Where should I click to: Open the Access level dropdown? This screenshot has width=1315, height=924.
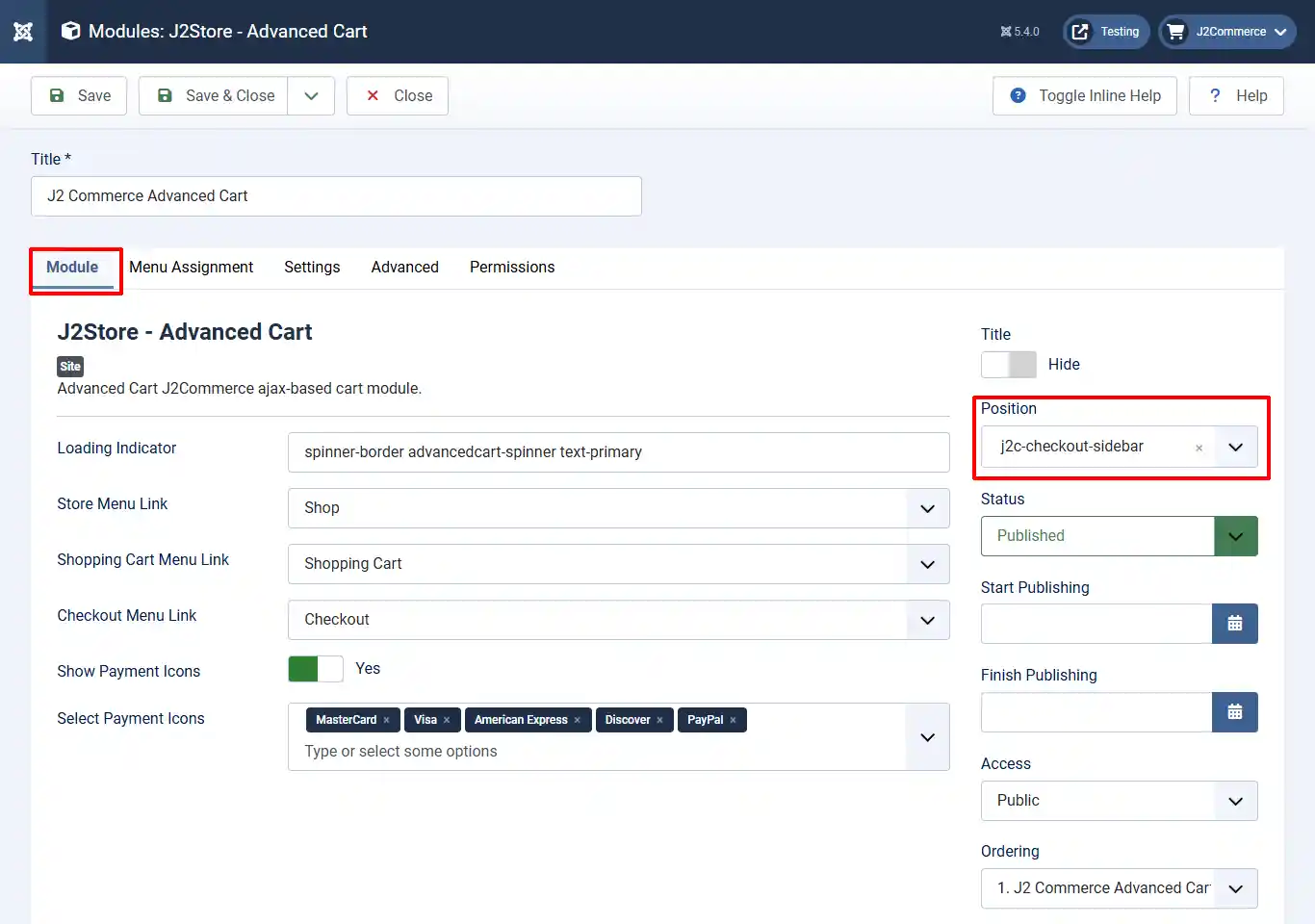pos(1120,801)
